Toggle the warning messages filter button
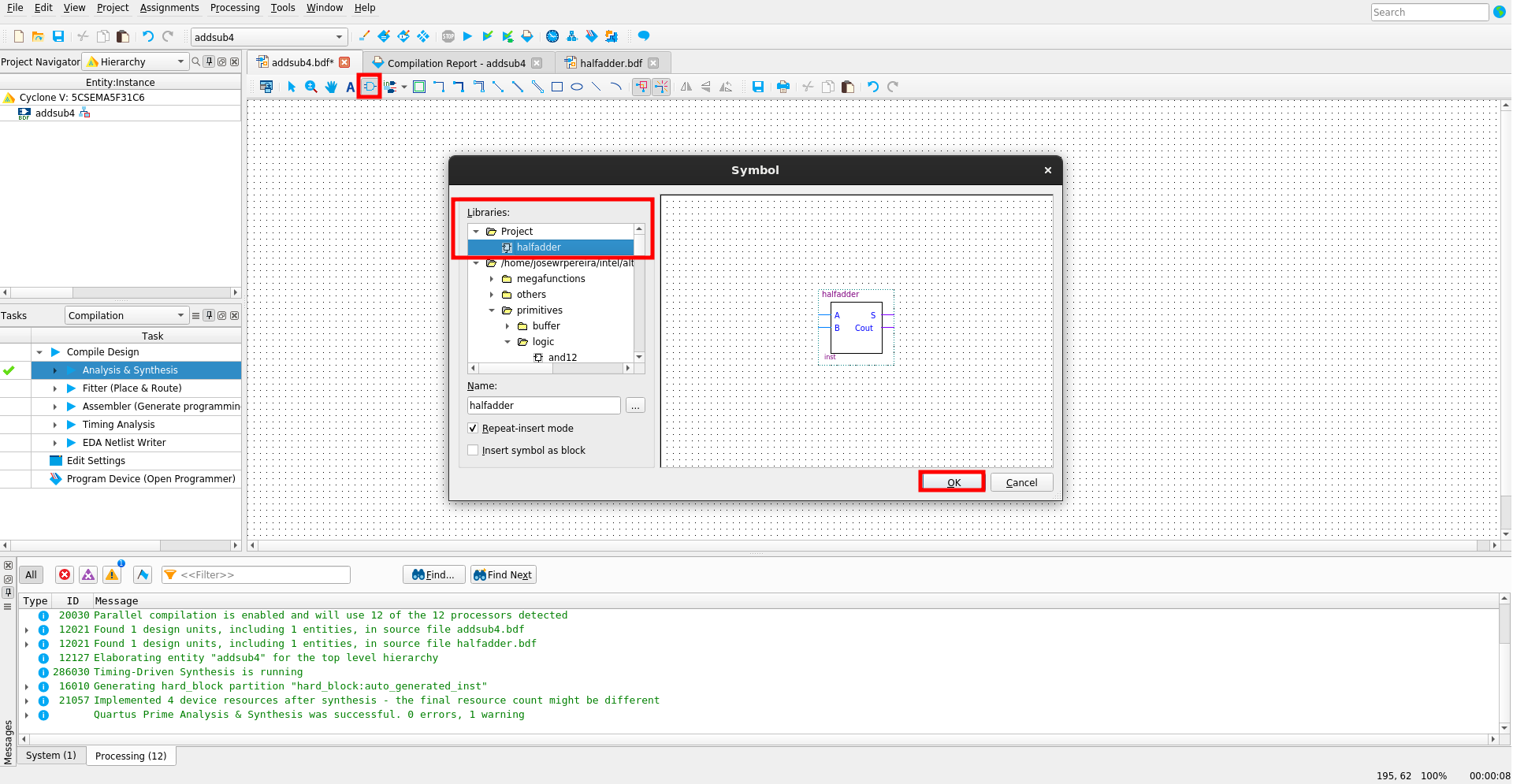This screenshot has height=784, width=1513. pyautogui.click(x=113, y=575)
